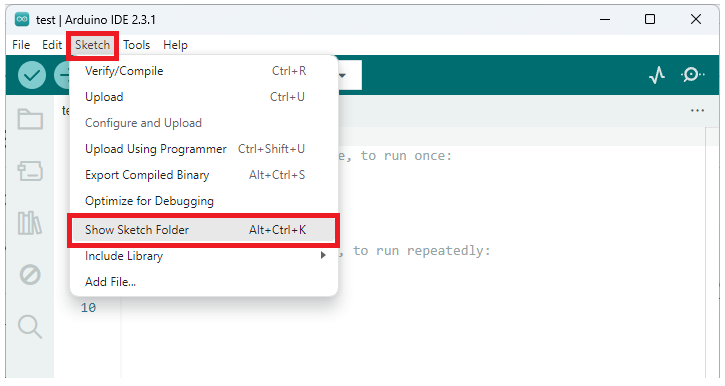This screenshot has height=386, width=725.
Task: Open the Edit menu
Action: pyautogui.click(x=52, y=45)
